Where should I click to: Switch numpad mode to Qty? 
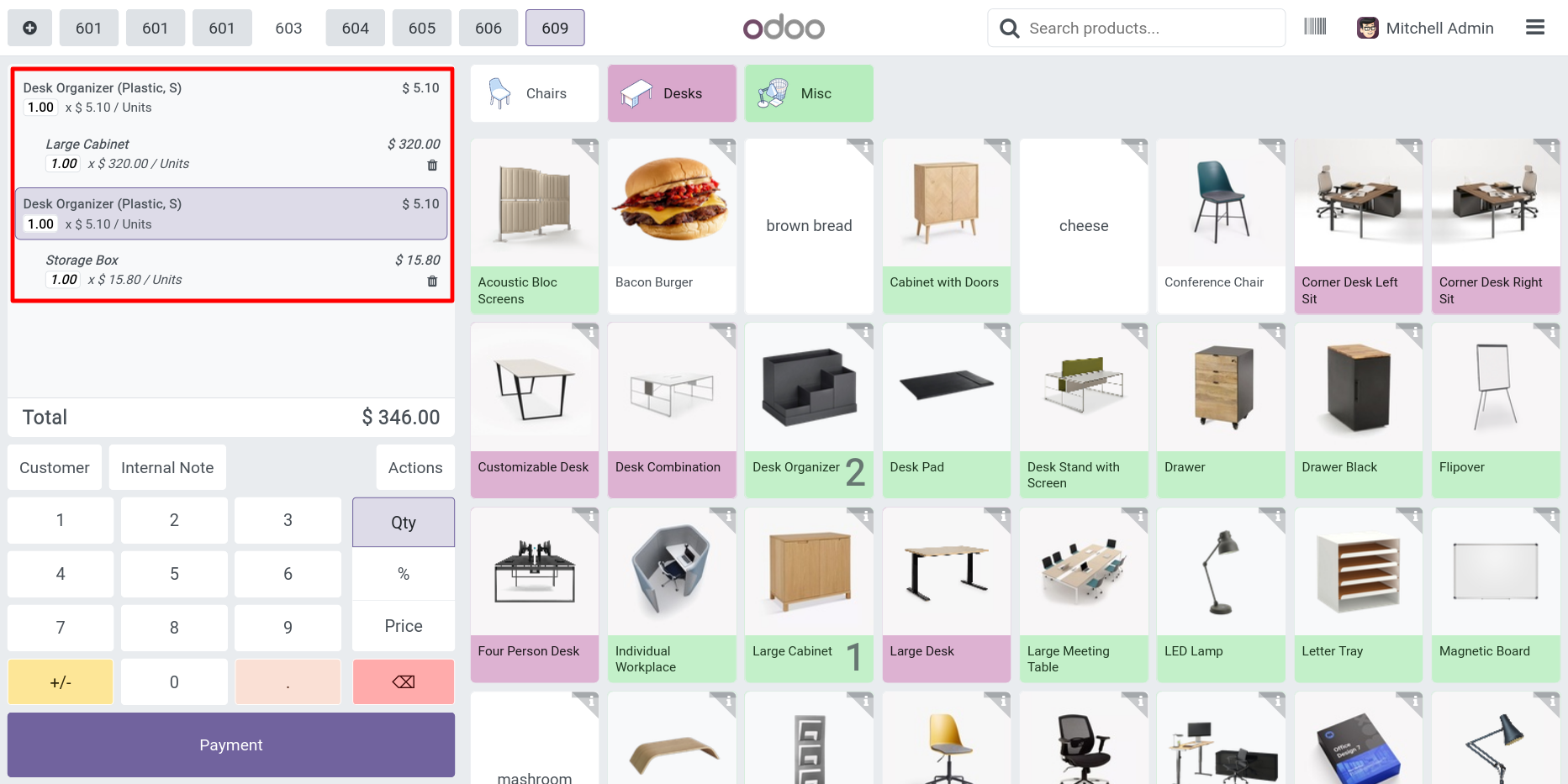pos(404,522)
